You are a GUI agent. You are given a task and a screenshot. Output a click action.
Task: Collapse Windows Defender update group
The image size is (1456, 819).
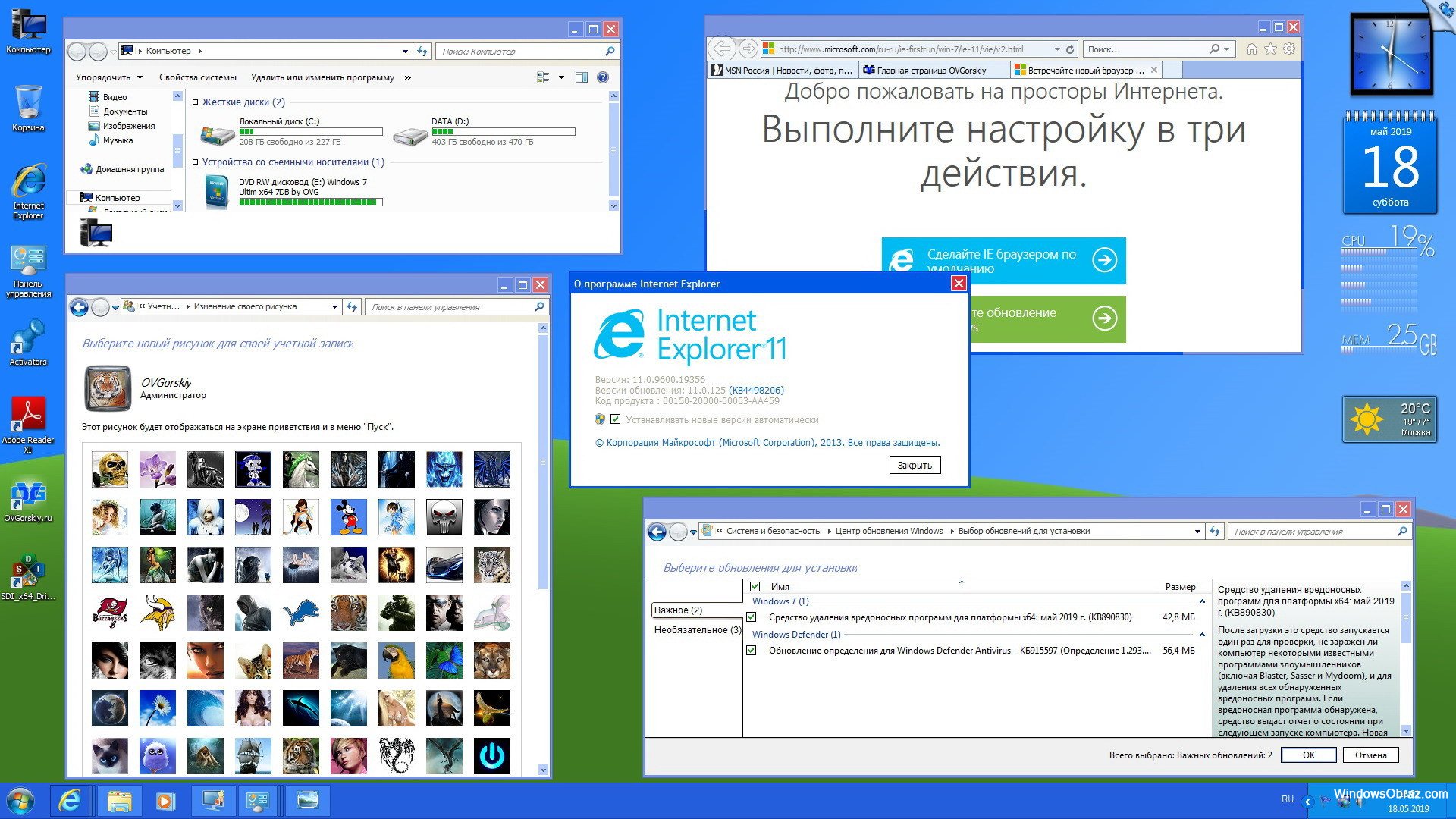point(1202,635)
